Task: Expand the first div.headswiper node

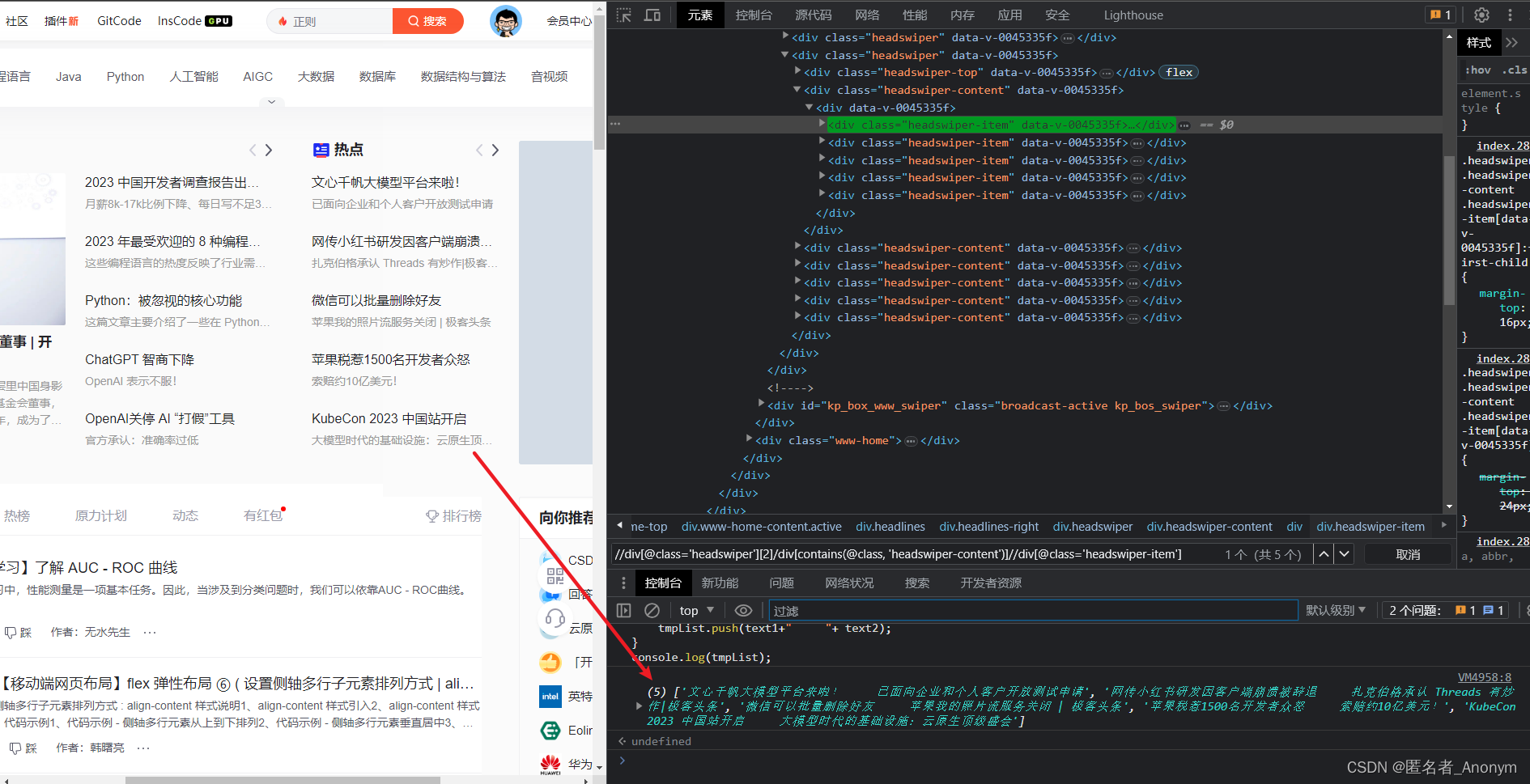Action: (x=785, y=36)
